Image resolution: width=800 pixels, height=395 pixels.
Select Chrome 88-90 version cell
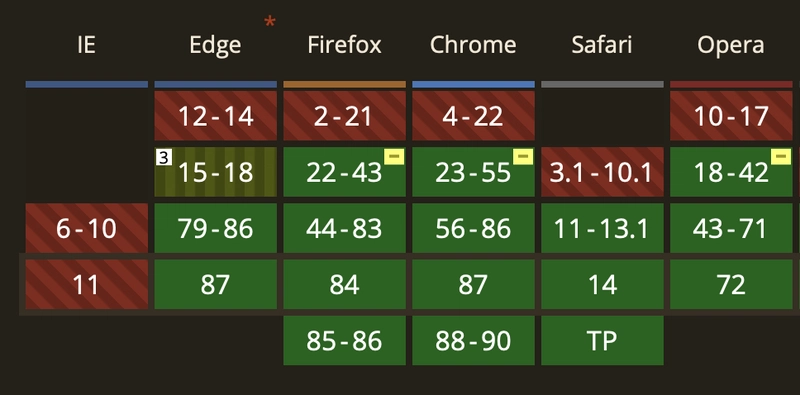[x=473, y=340]
